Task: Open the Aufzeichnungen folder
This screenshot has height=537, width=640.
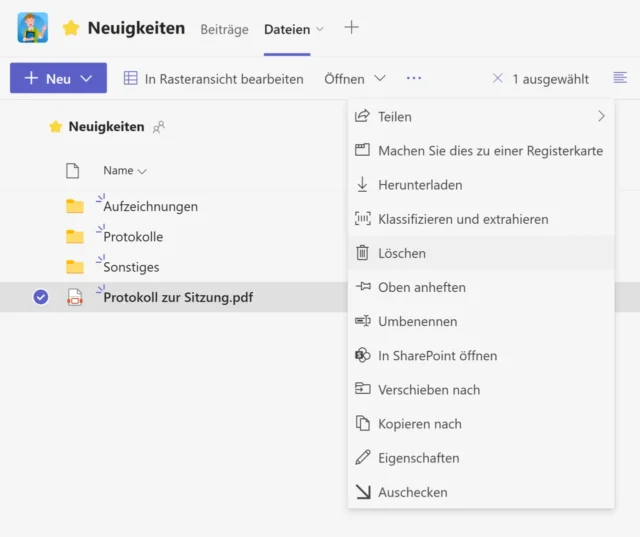Action: coord(150,207)
